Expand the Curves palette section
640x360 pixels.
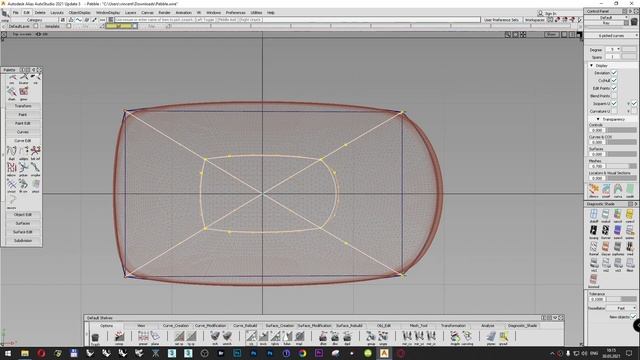[x=23, y=132]
